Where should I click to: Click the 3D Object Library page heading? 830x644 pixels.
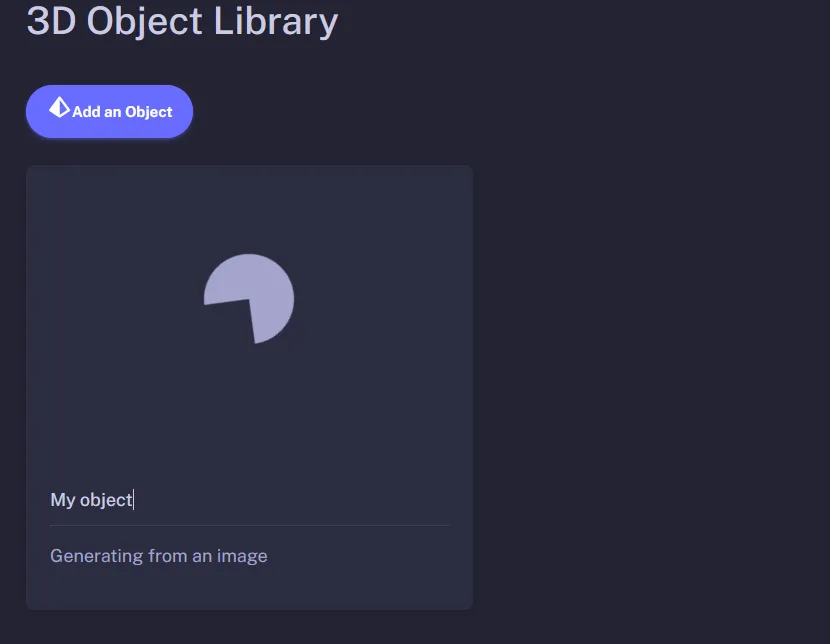(x=183, y=21)
